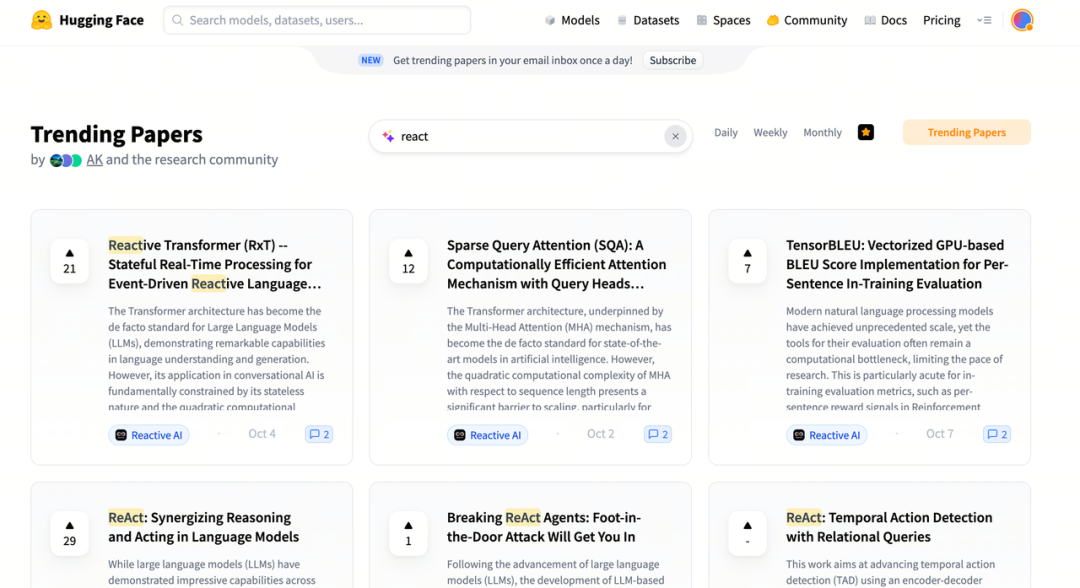1080x588 pixels.
Task: Select the Monthly filter
Action: 822,132
